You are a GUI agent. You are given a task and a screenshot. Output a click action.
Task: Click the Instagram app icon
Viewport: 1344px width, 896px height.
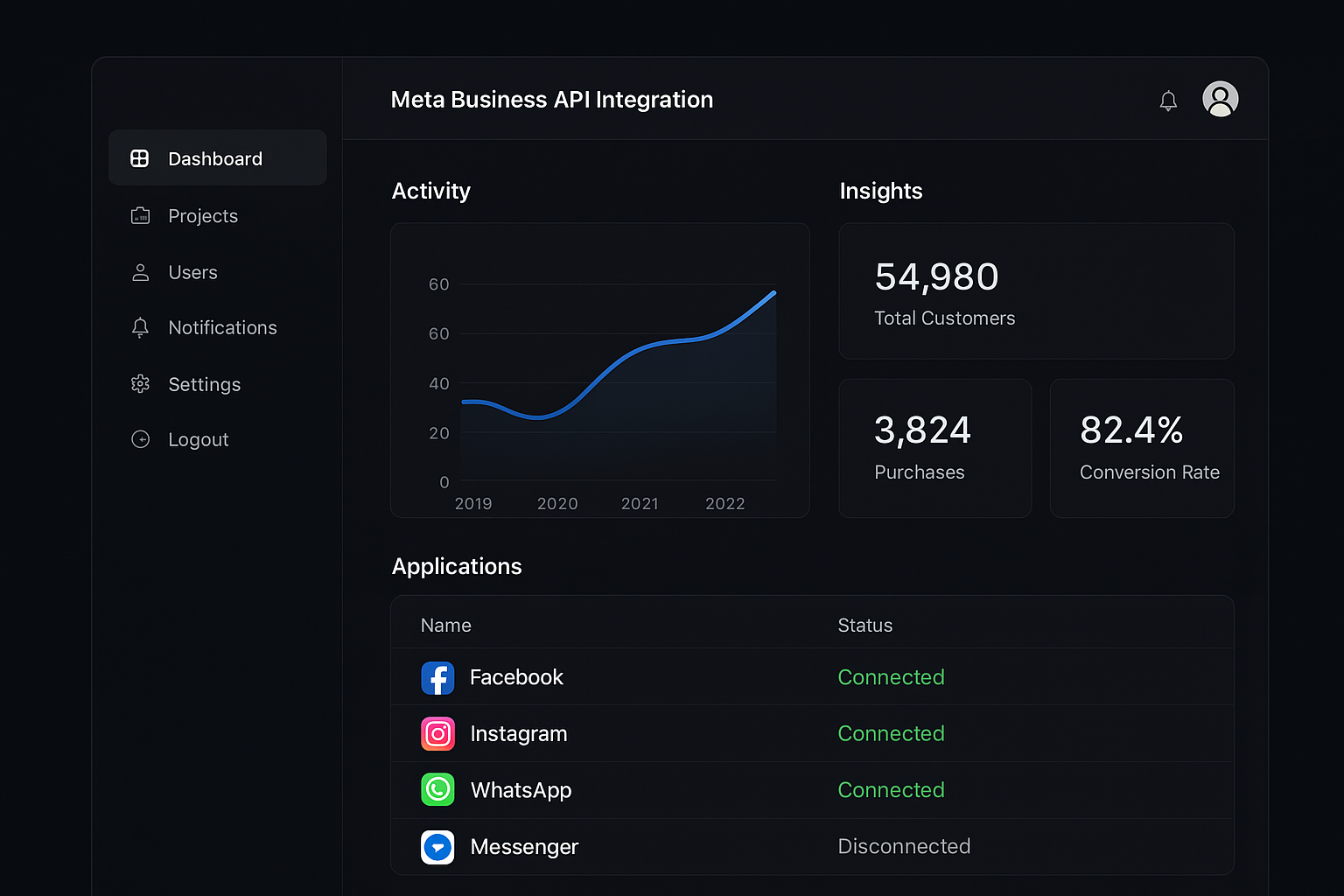(437, 734)
